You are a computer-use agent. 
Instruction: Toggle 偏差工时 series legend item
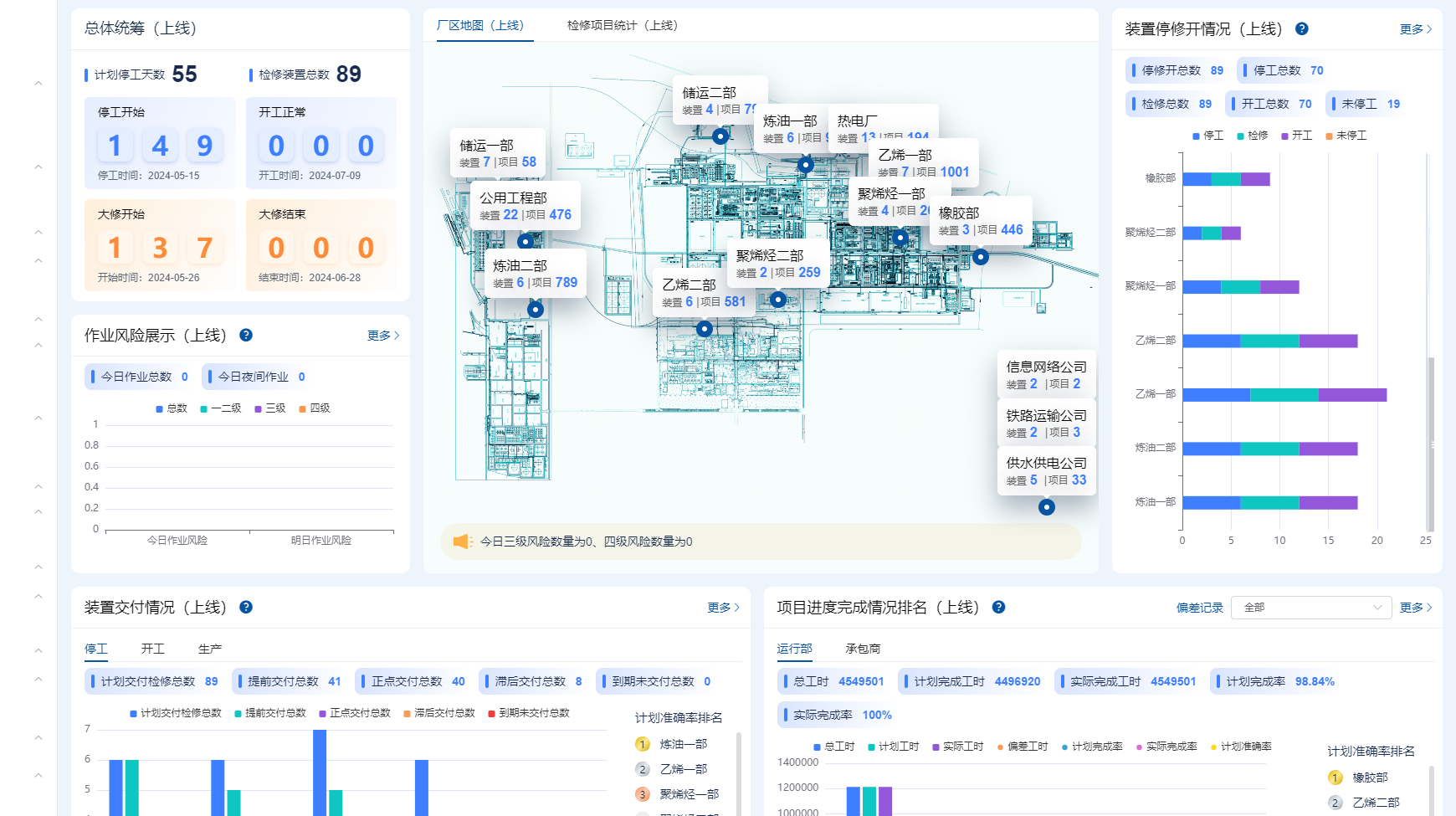coord(1022,747)
